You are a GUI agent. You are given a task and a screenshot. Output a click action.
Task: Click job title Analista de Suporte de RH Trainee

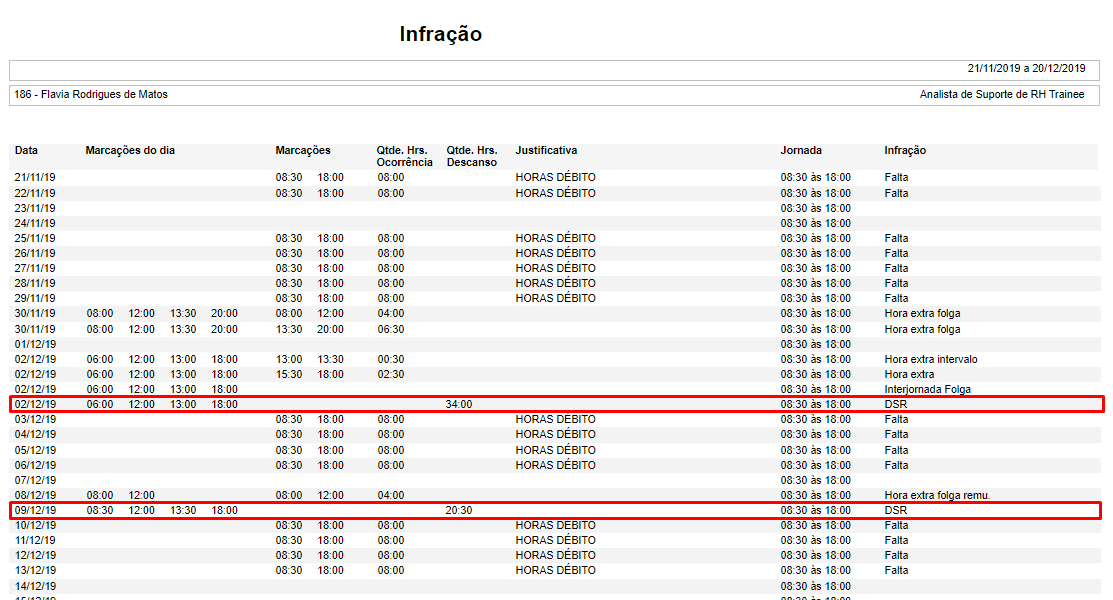click(x=1001, y=94)
